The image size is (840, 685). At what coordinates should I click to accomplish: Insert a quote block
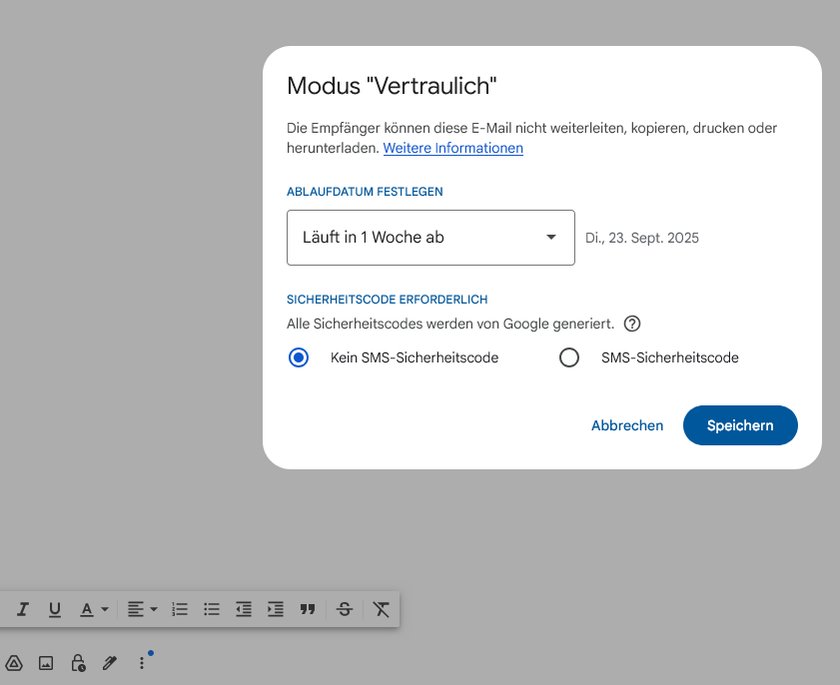308,608
